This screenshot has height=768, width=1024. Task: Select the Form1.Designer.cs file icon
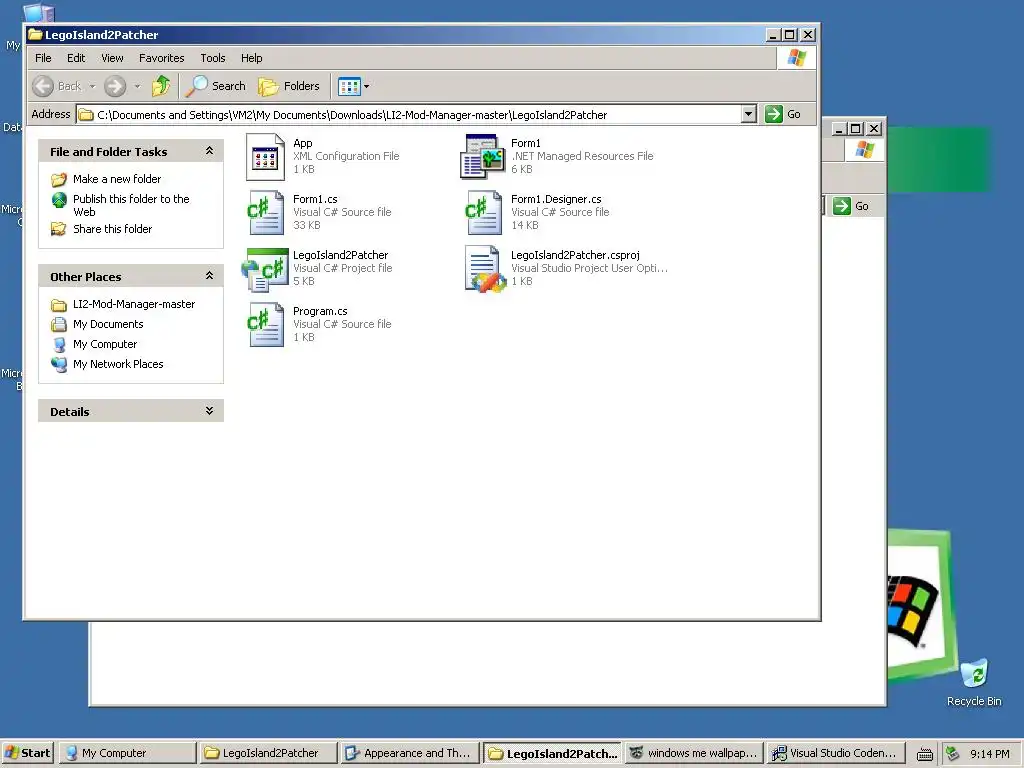click(x=483, y=212)
